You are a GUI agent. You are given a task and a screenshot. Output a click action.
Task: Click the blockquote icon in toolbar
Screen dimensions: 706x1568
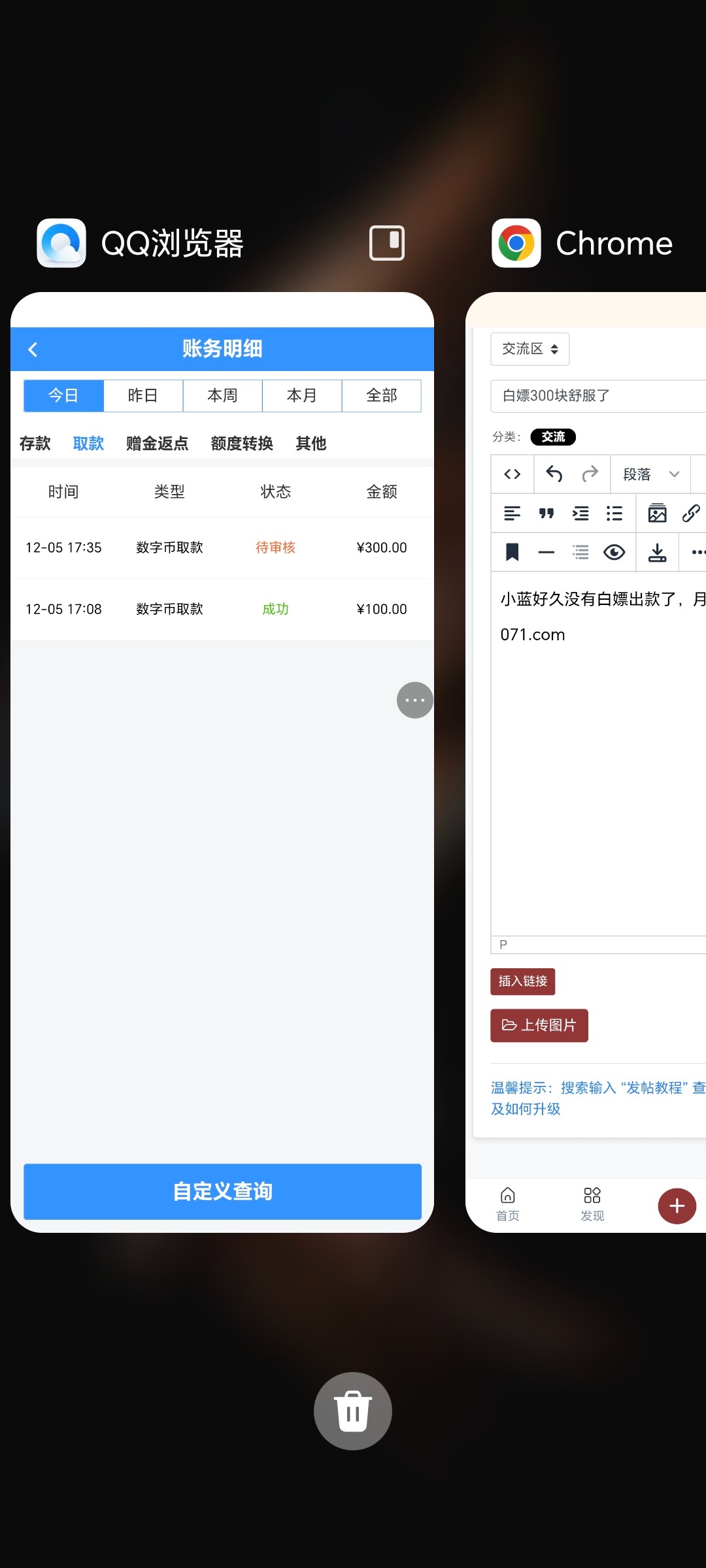[546, 514]
